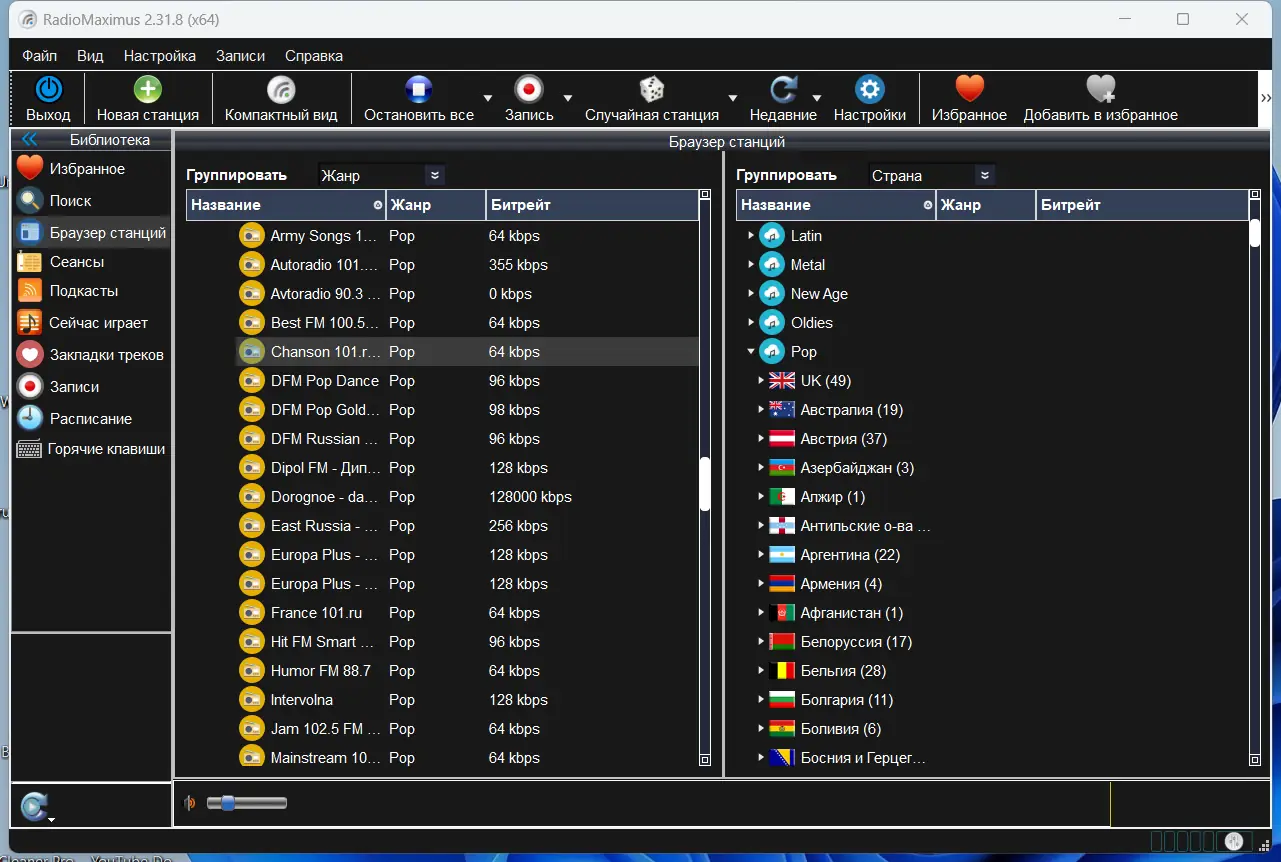Click the station icon beside Intervolna

[x=251, y=700]
